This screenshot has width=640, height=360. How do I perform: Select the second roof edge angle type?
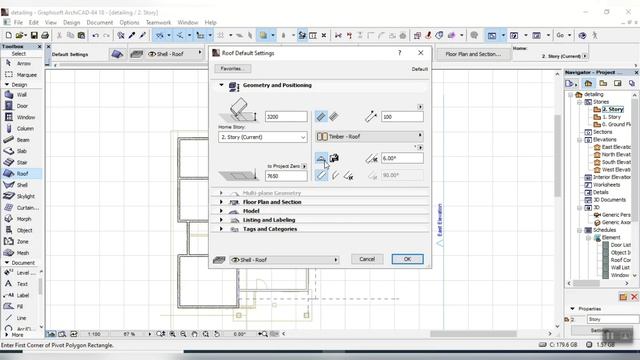[335, 176]
